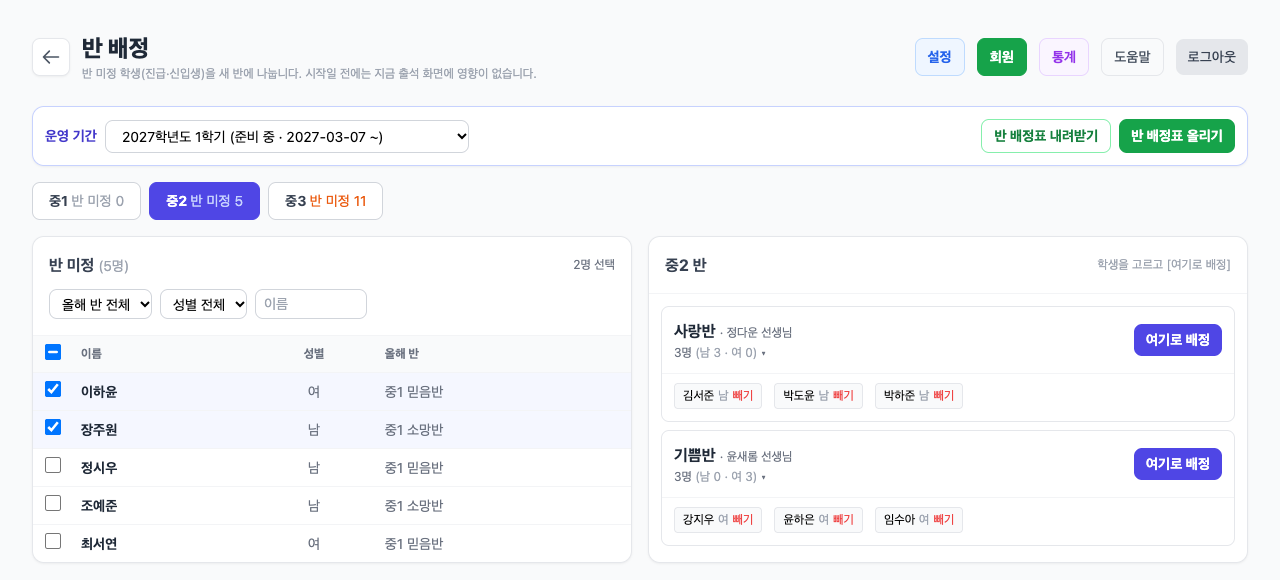Check the checkbox for 정시우
Viewport: 1280px width, 580px height.
pyautogui.click(x=53, y=466)
